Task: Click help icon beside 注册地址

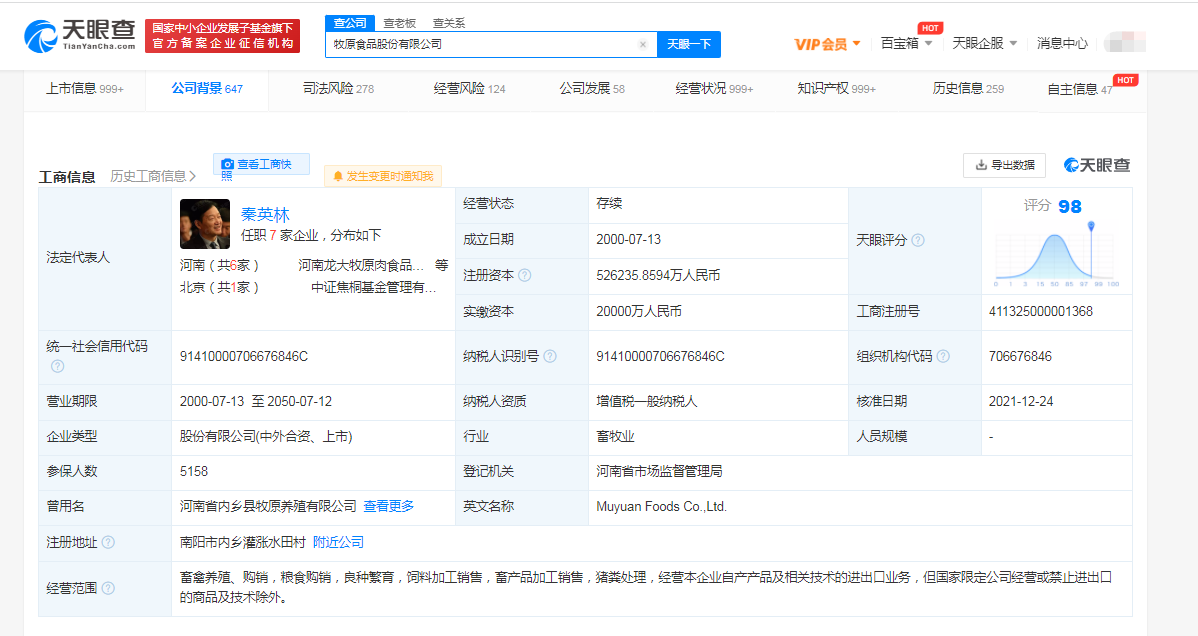Action: pos(108,542)
